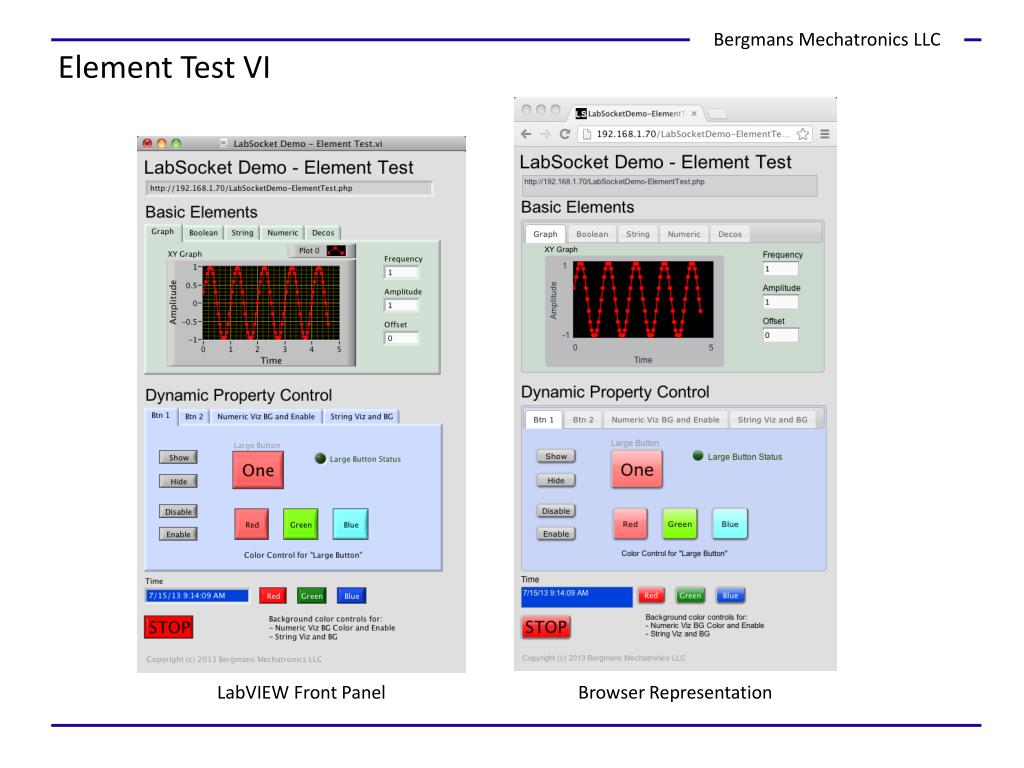The height and width of the screenshot is (768, 1024).
Task: Switch to String tab in browser view
Action: point(638,234)
